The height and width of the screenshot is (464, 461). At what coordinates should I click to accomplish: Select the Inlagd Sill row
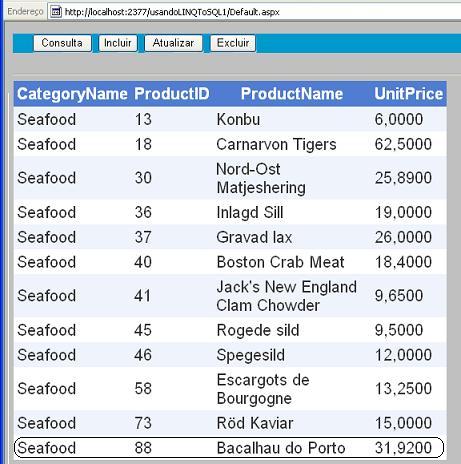point(230,212)
